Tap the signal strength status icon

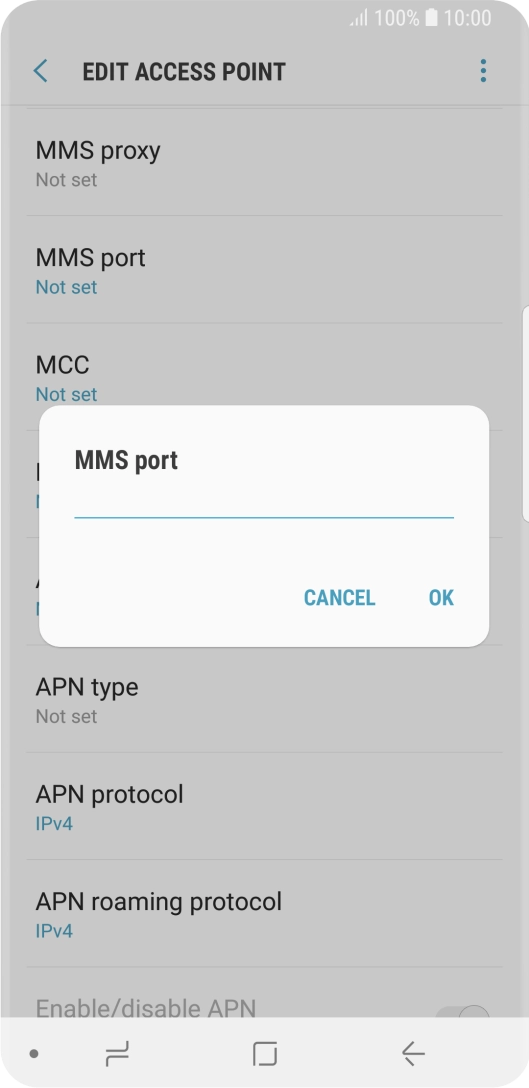(x=359, y=19)
